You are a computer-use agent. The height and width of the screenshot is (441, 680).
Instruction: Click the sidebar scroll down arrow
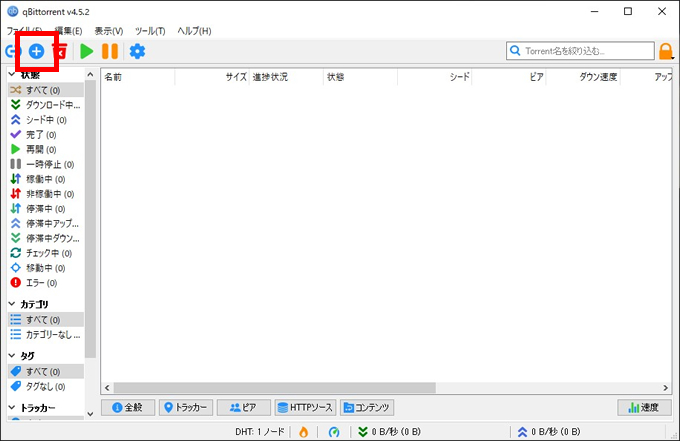(x=90, y=414)
